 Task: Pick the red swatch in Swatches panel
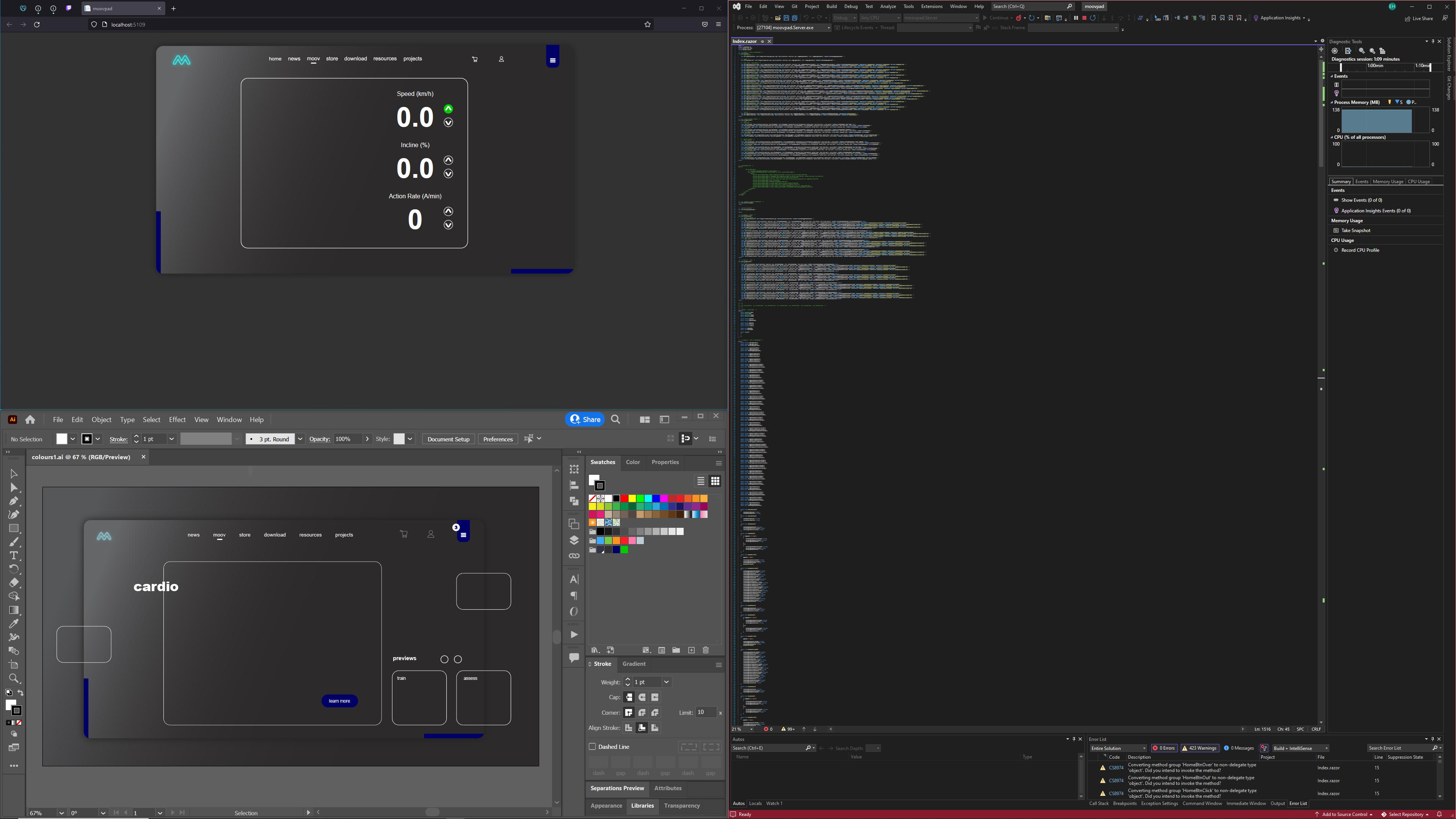tap(624, 499)
